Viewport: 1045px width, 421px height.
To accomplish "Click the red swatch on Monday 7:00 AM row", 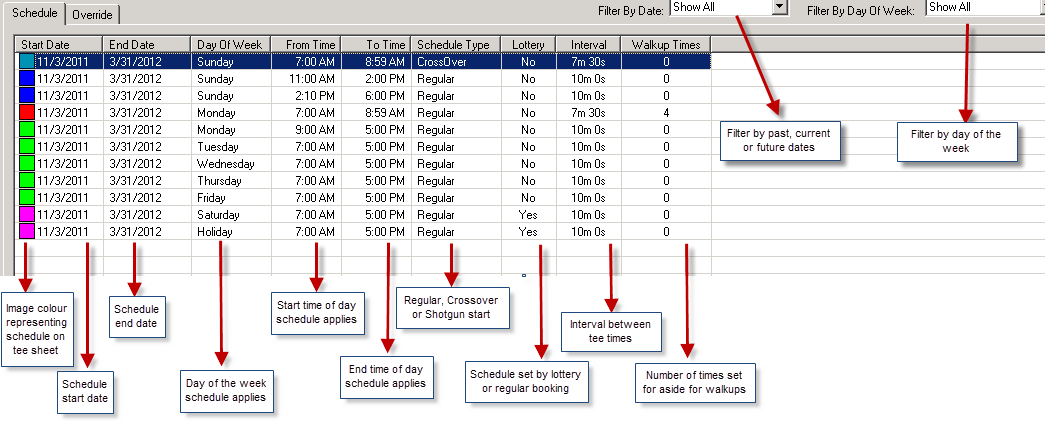I will (26, 112).
